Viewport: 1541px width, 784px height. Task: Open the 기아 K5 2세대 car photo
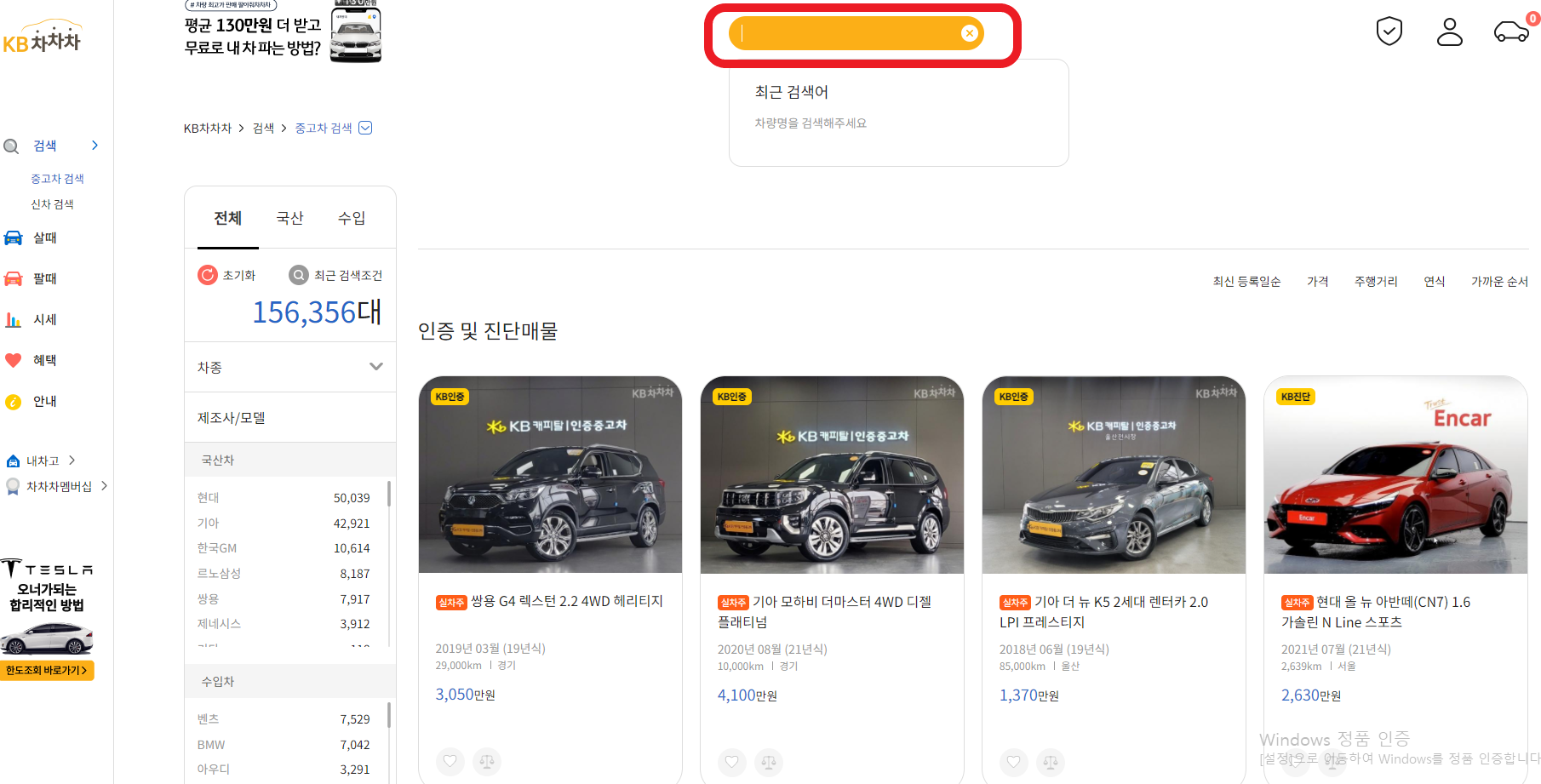click(1114, 475)
